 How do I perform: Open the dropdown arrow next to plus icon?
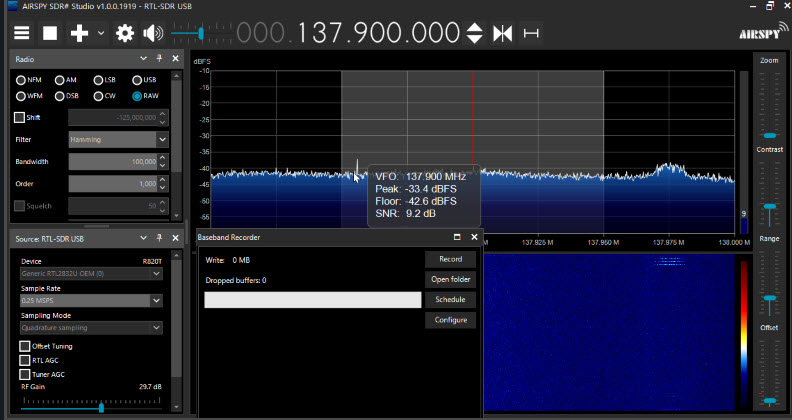pyautogui.click(x=102, y=34)
